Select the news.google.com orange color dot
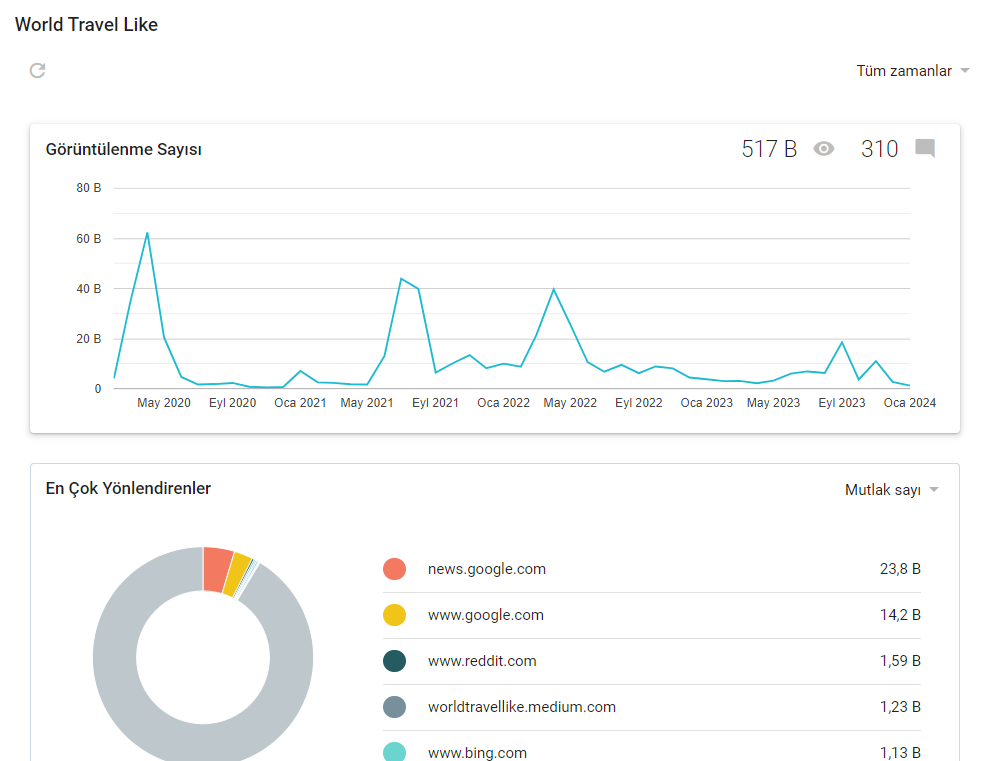Image resolution: width=984 pixels, height=761 pixels. tap(394, 569)
